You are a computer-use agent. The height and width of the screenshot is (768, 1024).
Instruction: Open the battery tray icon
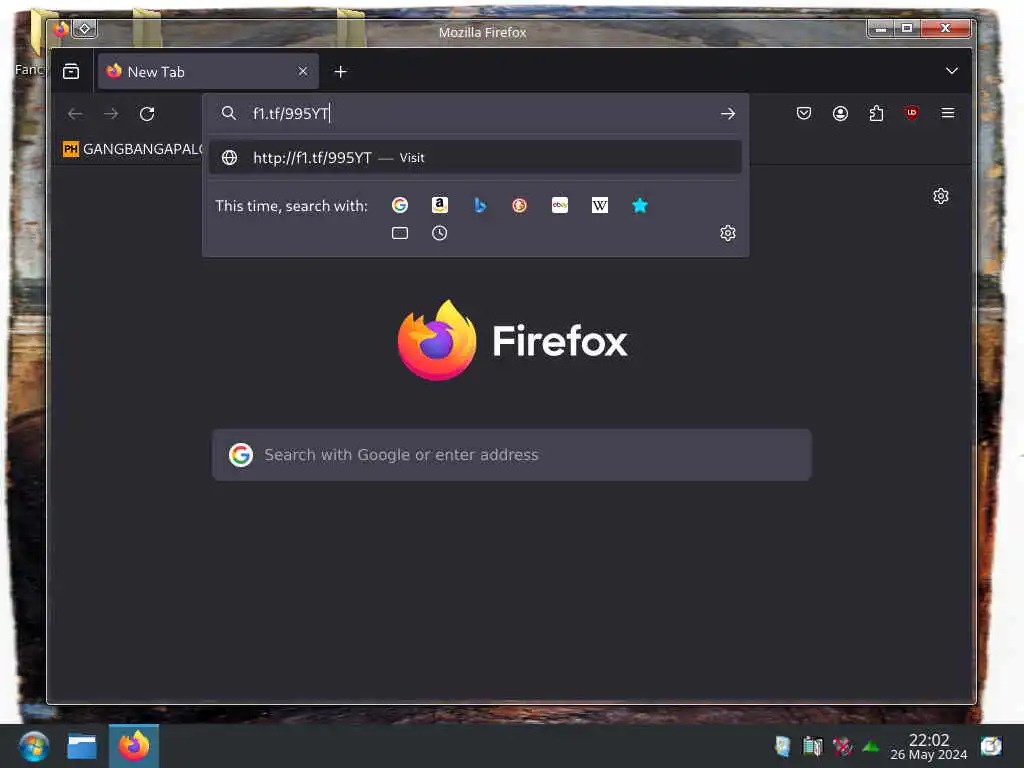tap(812, 746)
